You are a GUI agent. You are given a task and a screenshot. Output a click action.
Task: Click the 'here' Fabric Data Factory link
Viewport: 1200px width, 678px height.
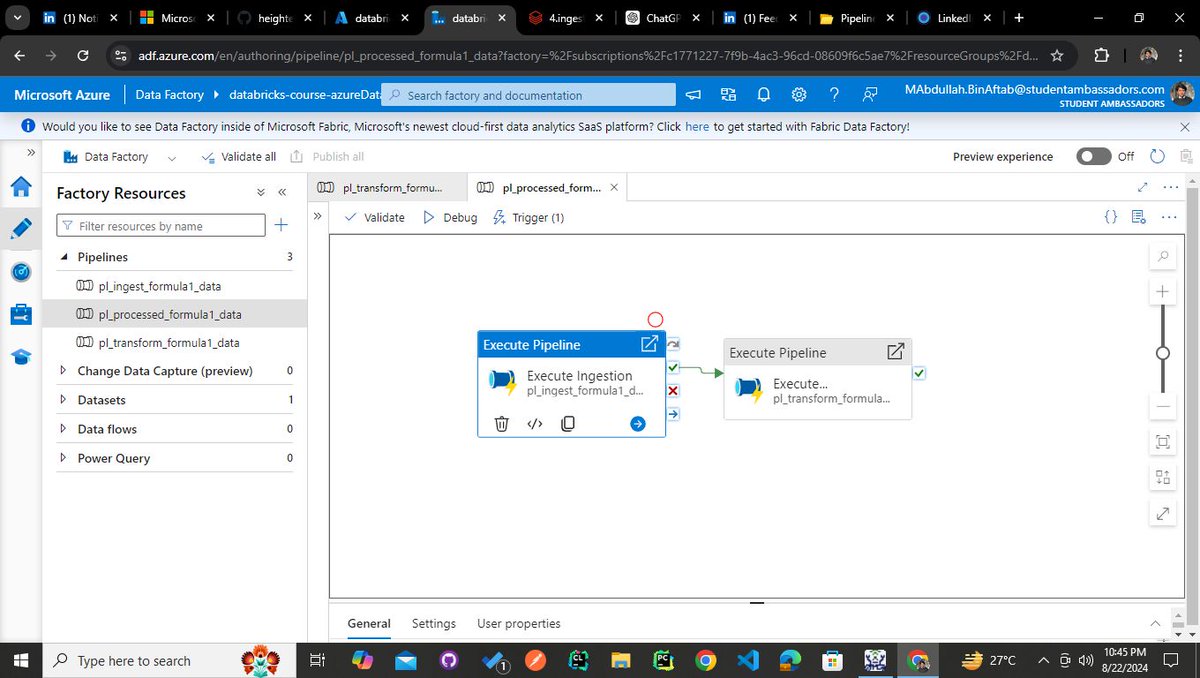point(697,127)
